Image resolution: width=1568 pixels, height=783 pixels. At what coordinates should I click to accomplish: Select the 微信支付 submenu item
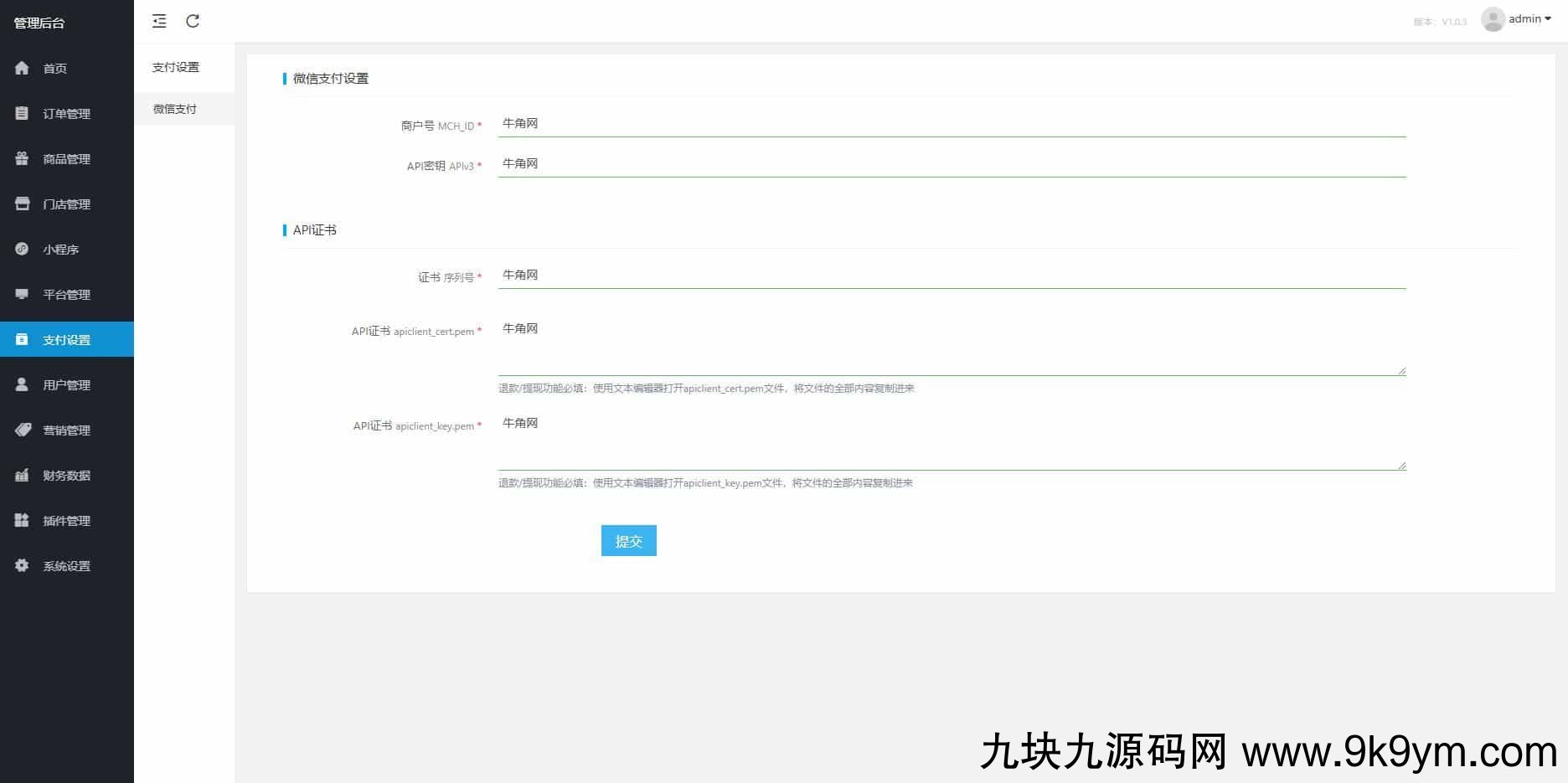point(175,109)
